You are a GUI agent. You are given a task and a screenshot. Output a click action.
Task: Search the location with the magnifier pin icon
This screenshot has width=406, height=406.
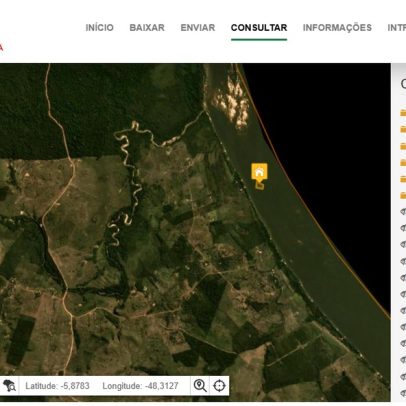tap(200, 386)
